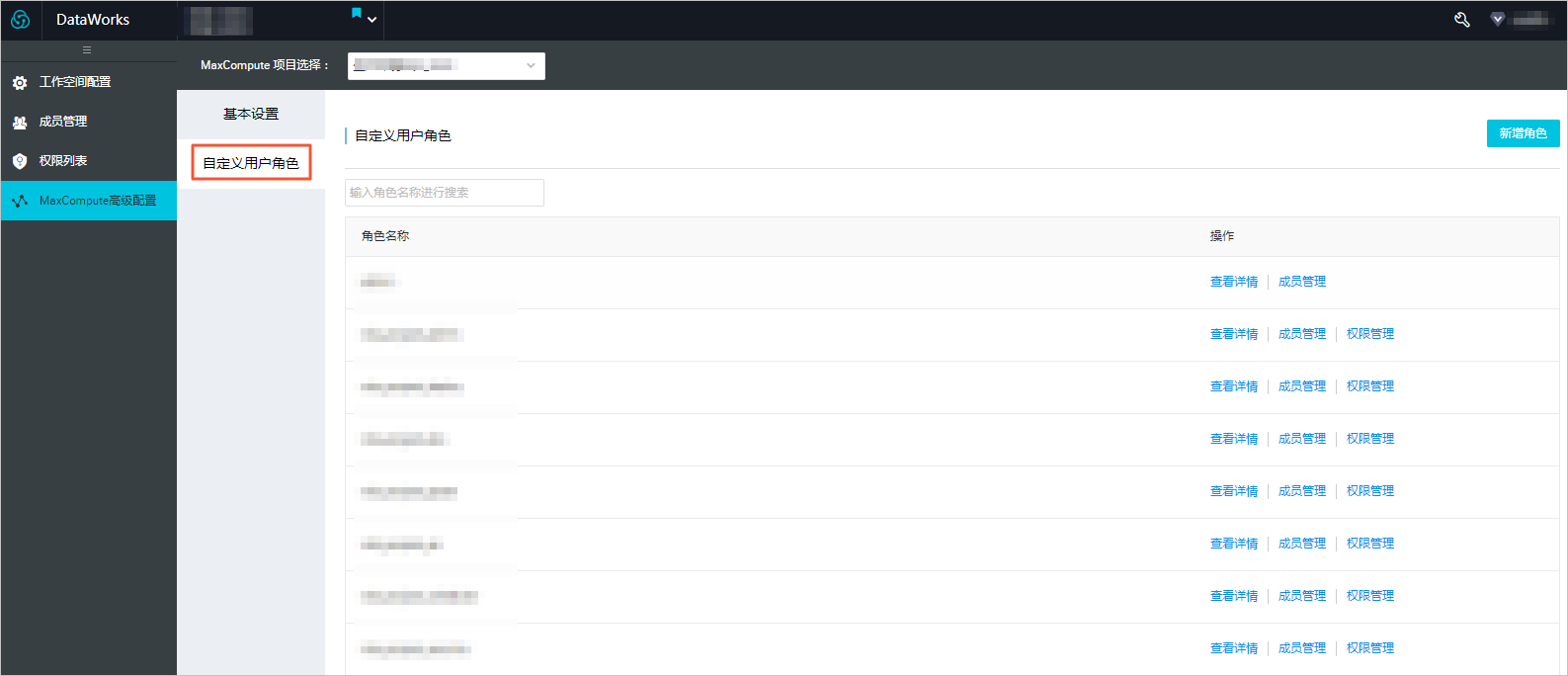The height and width of the screenshot is (676, 1568).
Task: Select MaxCompute高级配置 in the sidebar
Action: point(89,201)
